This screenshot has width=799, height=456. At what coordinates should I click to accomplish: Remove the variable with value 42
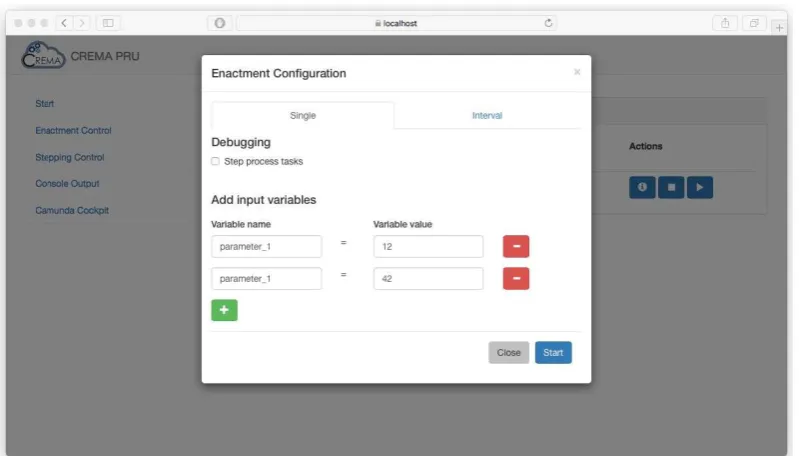coord(516,279)
